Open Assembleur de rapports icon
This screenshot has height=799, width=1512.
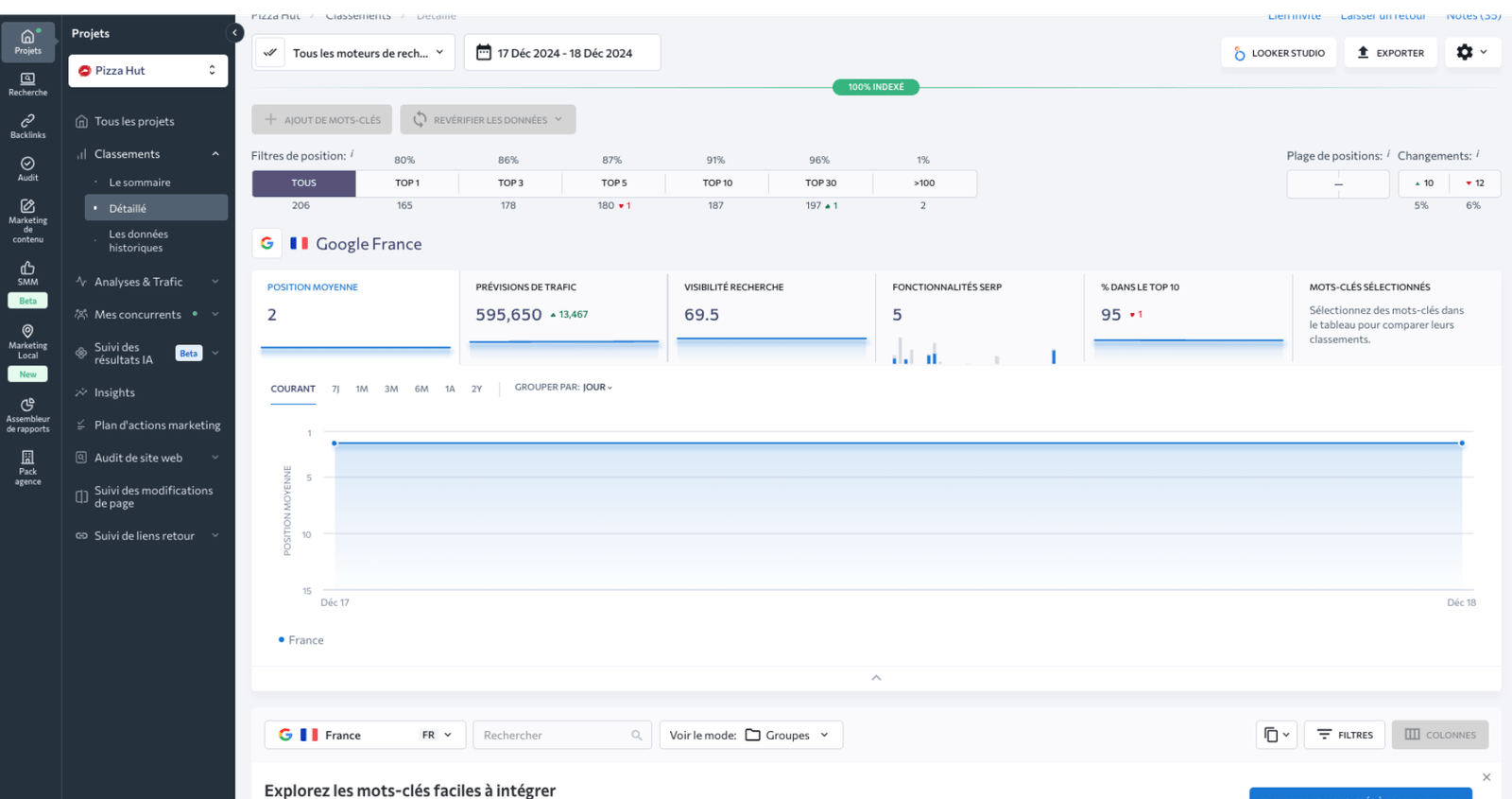27,415
